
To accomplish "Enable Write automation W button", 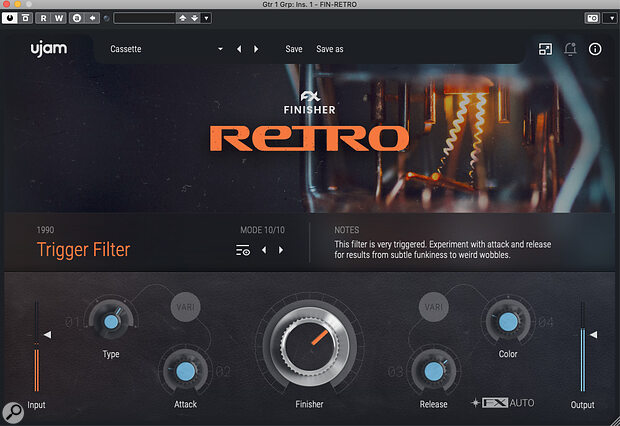I will [x=59, y=18].
